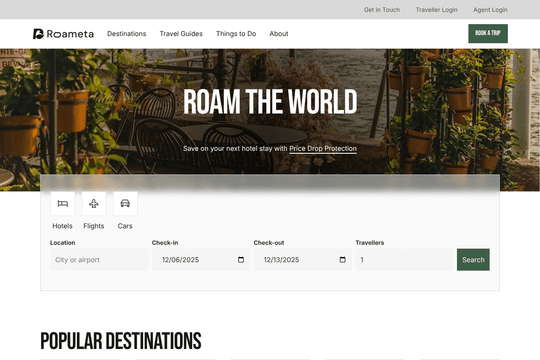Open the Check-in calendar picker icon
540x360 pixels.
[241, 260]
